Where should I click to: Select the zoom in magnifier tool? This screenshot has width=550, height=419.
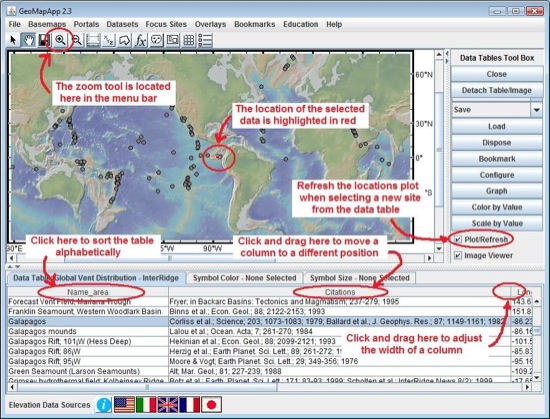[60, 40]
